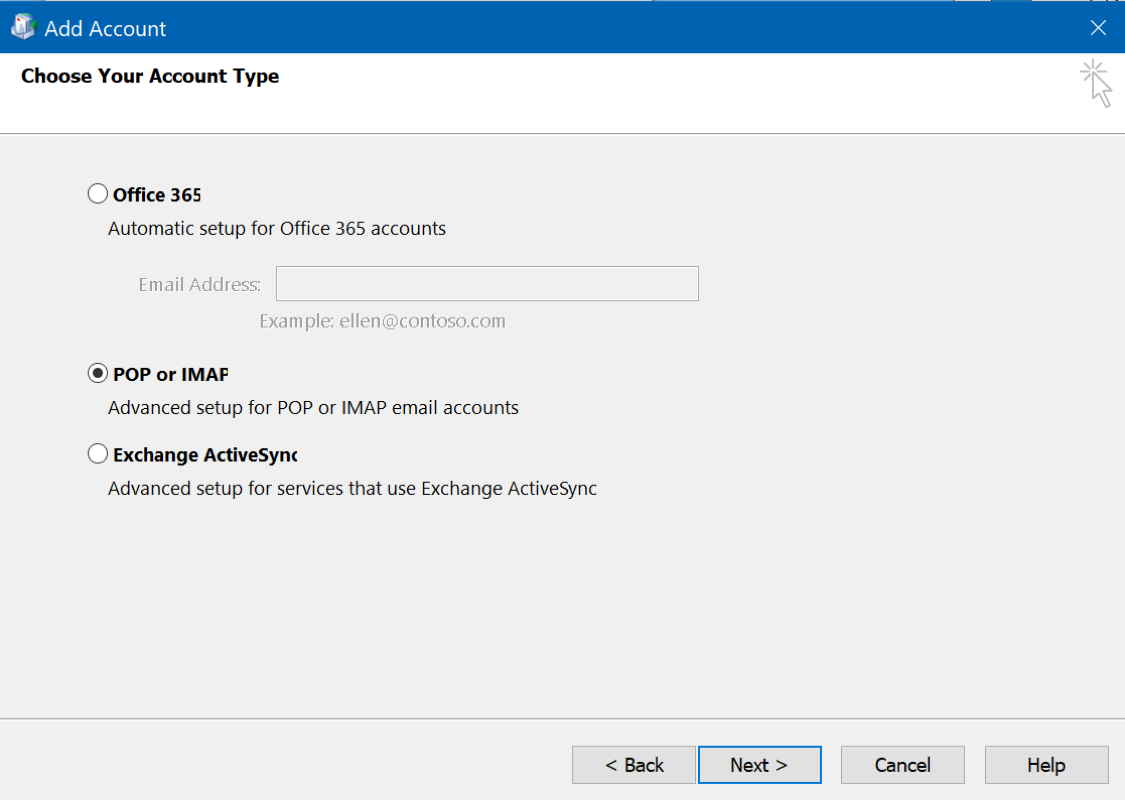Choose the POP or IMAP option
Viewport: 1125px width, 800px height.
click(x=98, y=374)
